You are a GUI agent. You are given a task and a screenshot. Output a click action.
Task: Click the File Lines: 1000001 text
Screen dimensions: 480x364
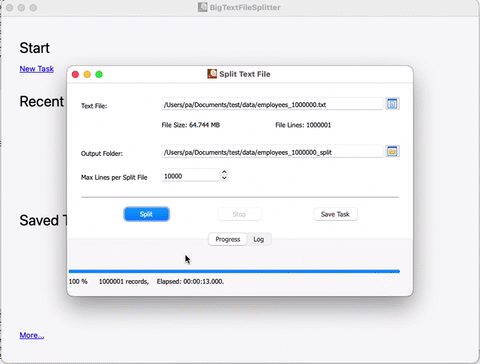point(303,125)
